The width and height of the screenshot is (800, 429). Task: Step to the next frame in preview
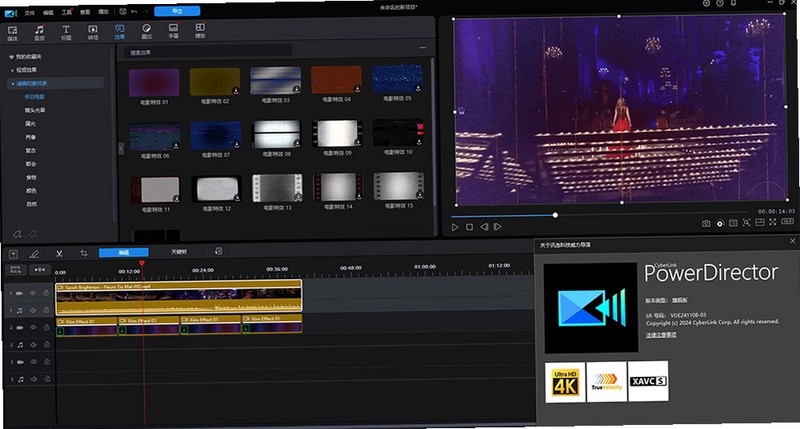[x=498, y=226]
